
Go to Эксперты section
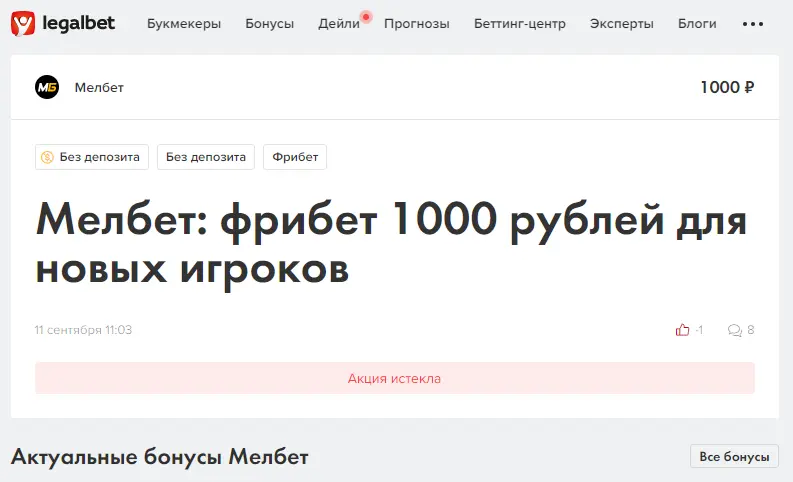tap(622, 24)
